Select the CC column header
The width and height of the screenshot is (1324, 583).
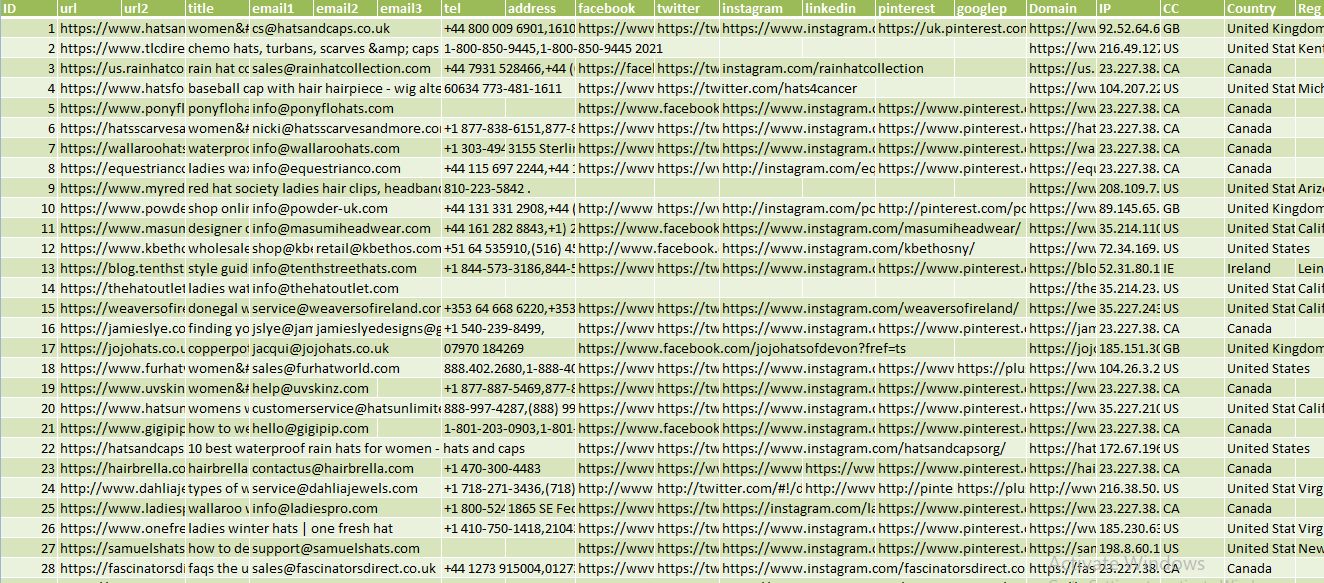1193,8
